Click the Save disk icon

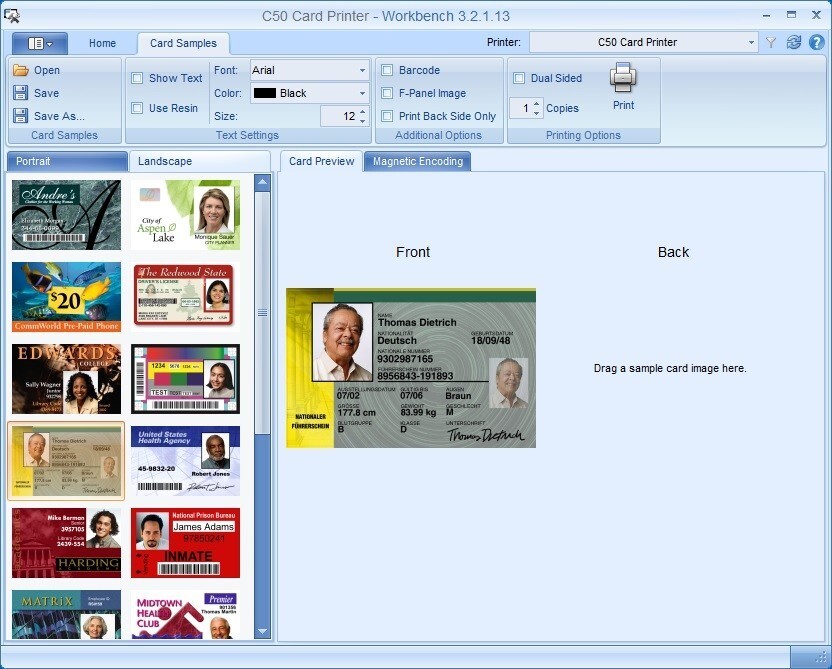click(21, 93)
